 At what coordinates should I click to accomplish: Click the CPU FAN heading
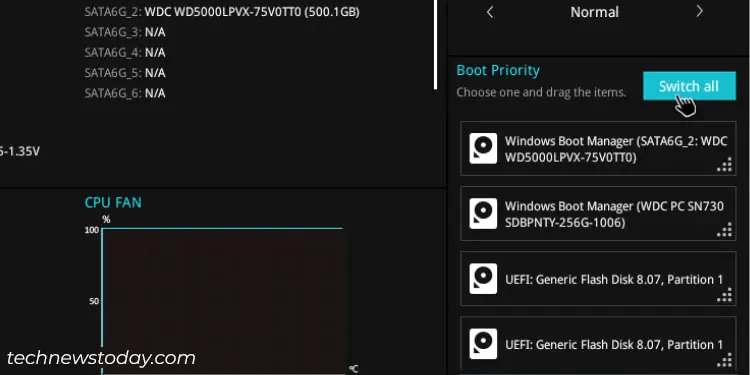click(113, 202)
